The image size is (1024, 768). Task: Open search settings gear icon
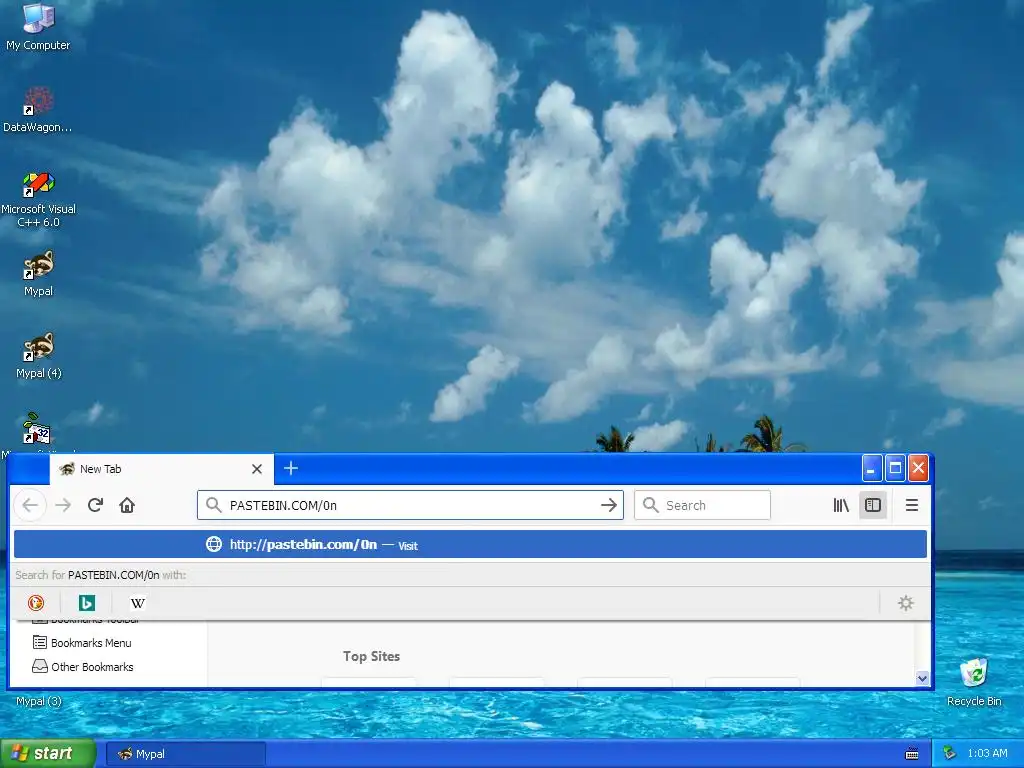tap(906, 603)
